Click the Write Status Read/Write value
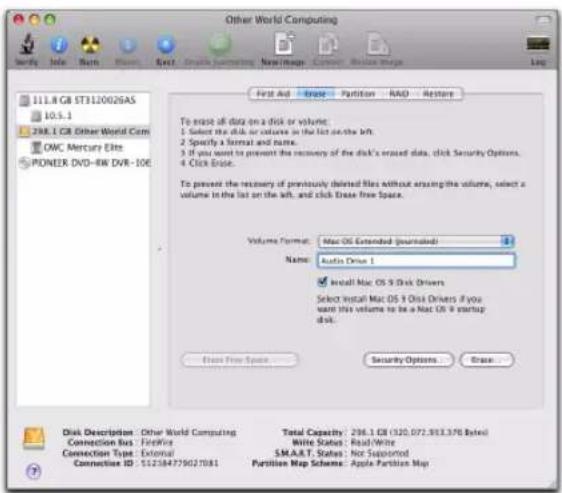Viewport: 562px width, 493px height. tap(373, 442)
